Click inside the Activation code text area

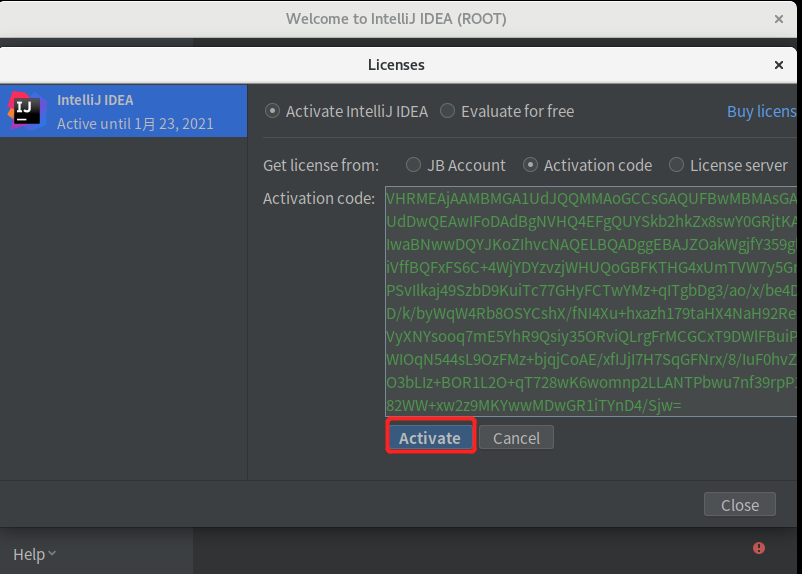[591, 301]
